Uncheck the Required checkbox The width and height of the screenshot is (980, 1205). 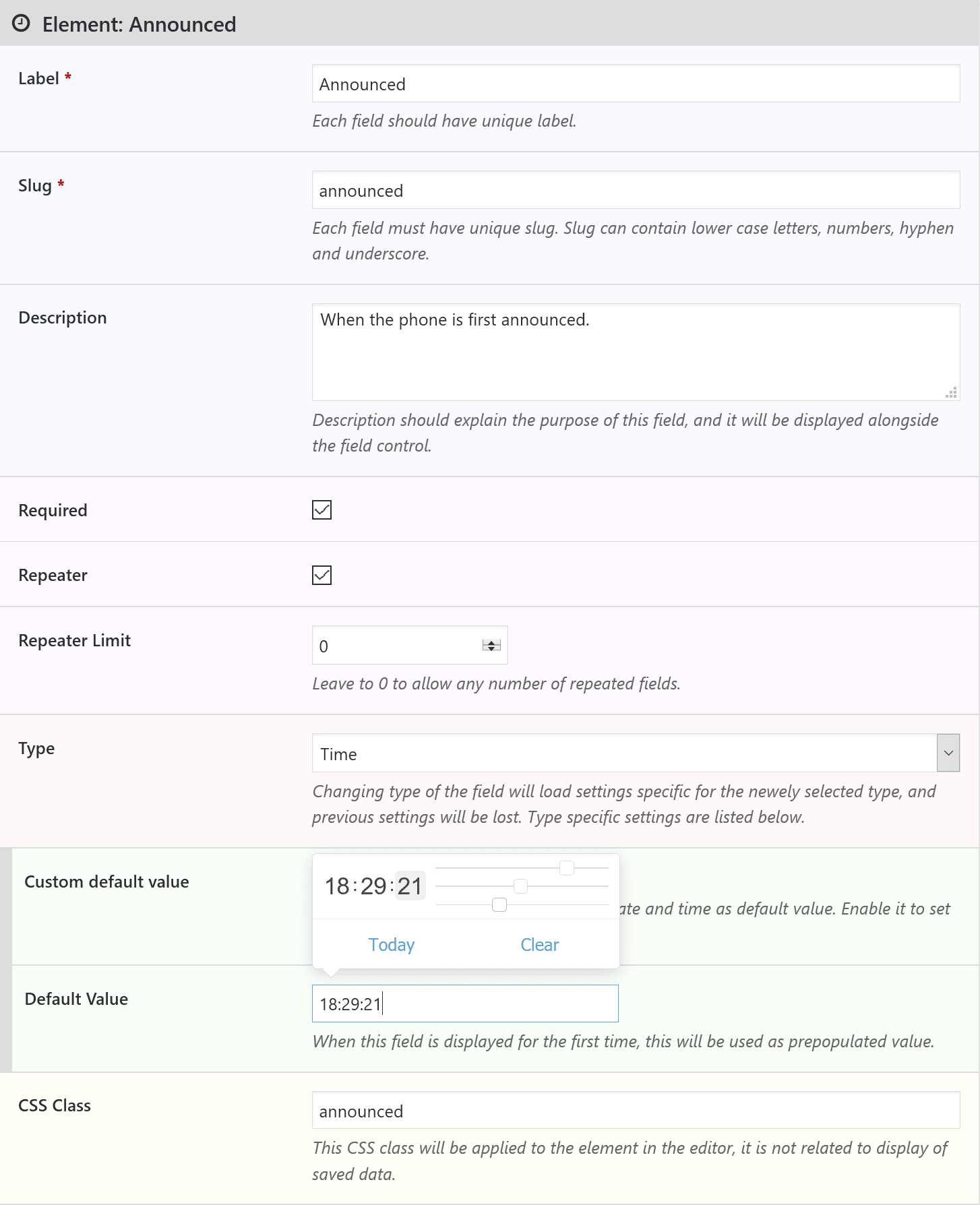321,510
